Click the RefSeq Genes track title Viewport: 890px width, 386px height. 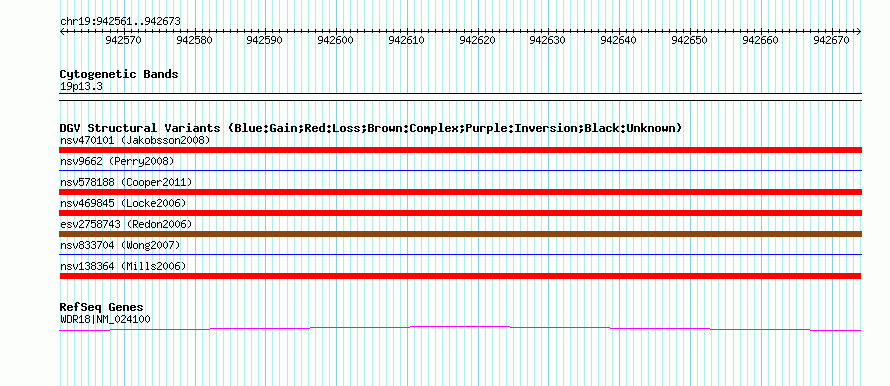102,308
